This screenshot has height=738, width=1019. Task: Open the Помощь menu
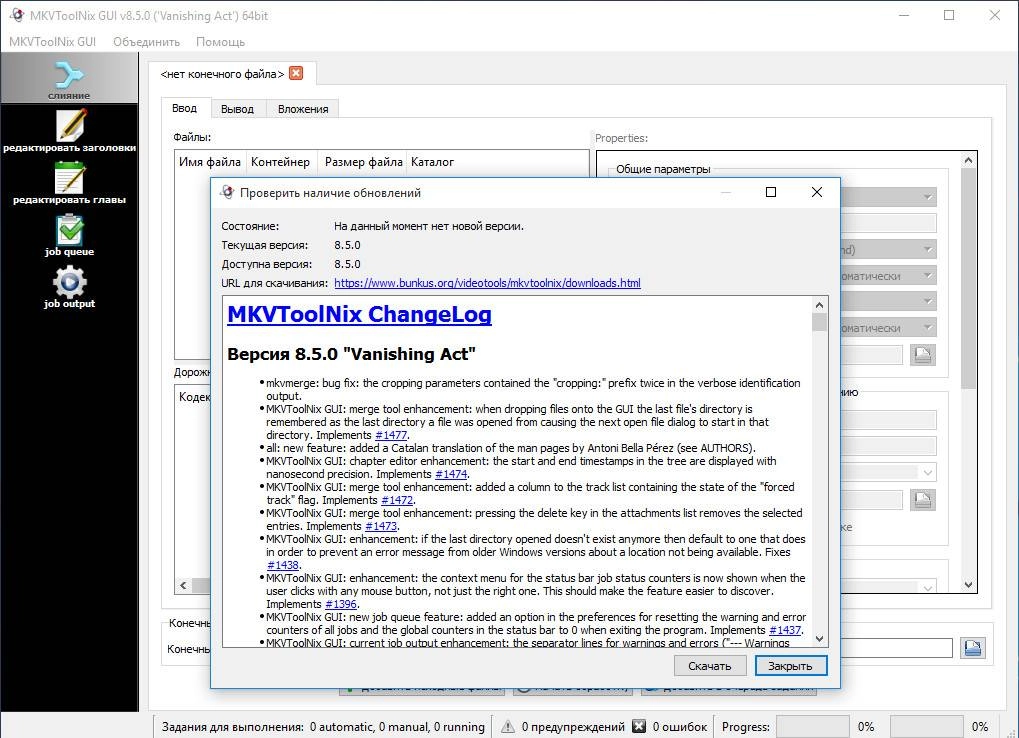[x=220, y=42]
